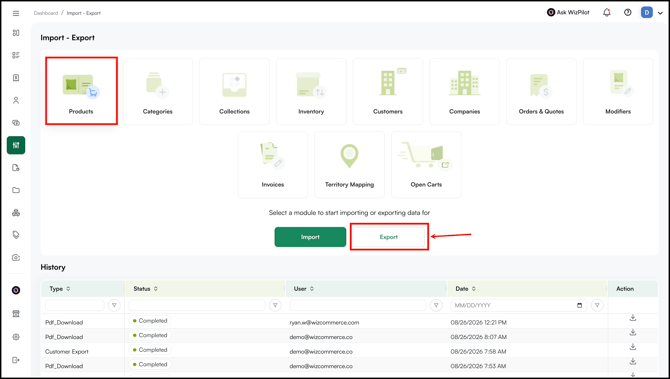
Task: Select the Inventory module card
Action: click(311, 91)
